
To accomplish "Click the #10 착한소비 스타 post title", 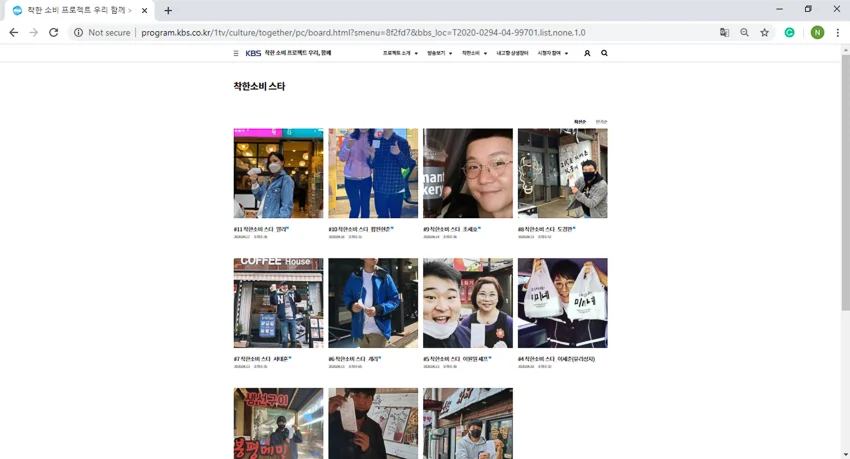I will [361, 229].
